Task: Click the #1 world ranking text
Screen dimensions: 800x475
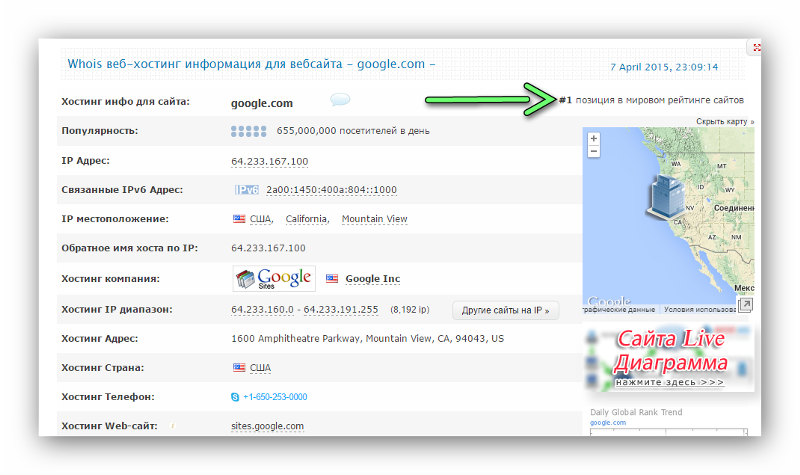Action: point(651,100)
